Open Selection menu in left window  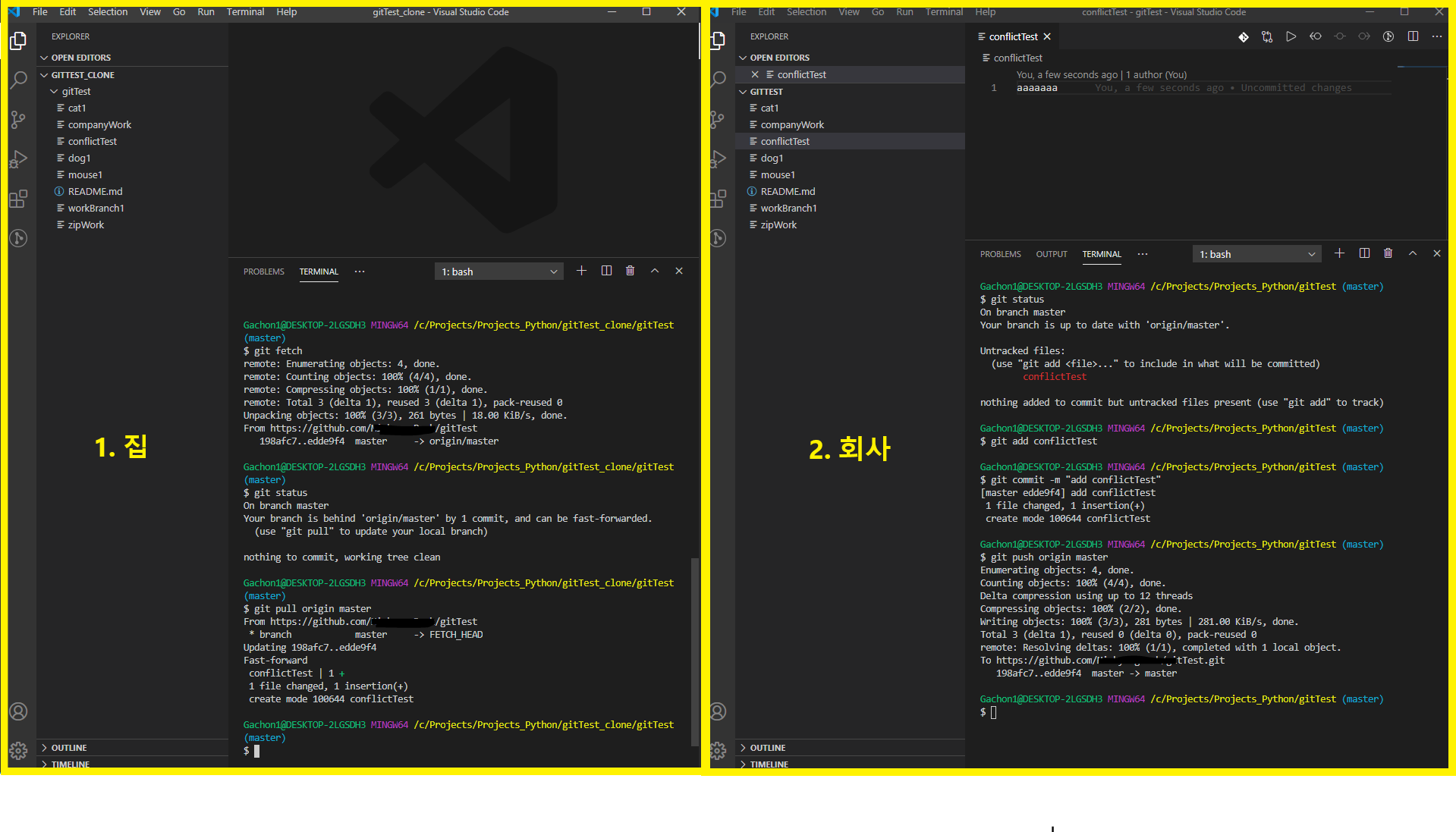pos(108,12)
